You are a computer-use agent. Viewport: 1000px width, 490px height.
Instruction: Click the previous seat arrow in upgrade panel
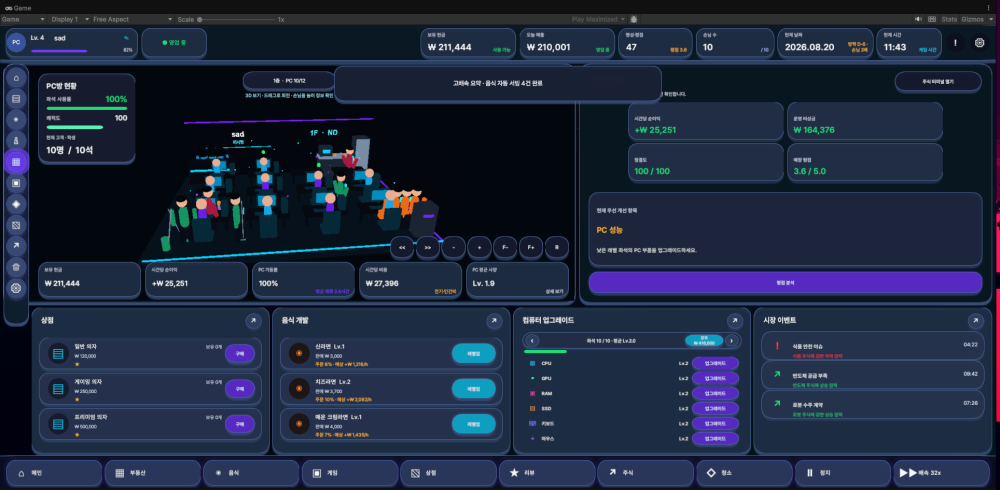point(533,341)
